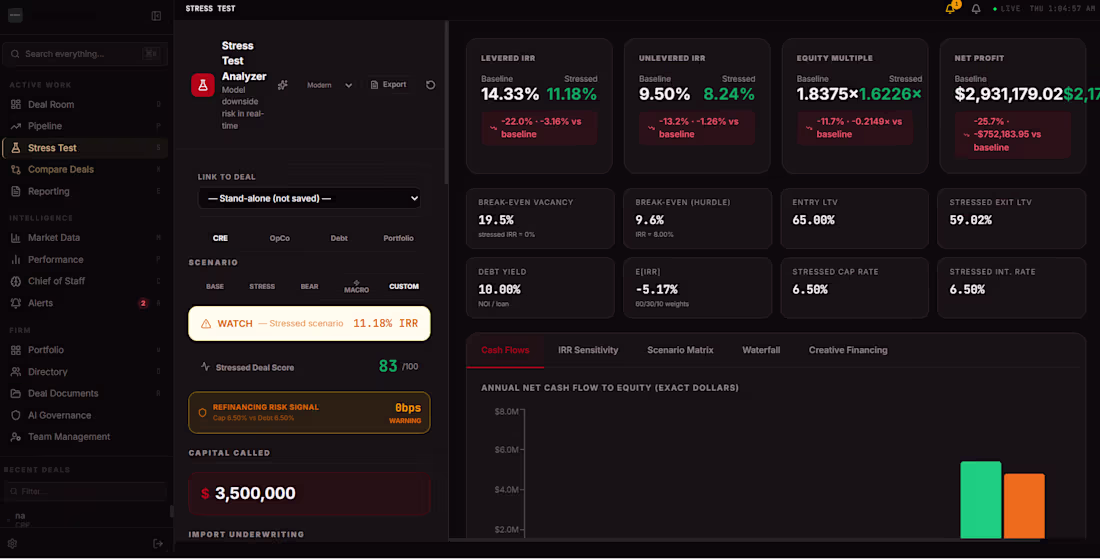
Task: Choose the BEAR scenario
Action: point(309,286)
